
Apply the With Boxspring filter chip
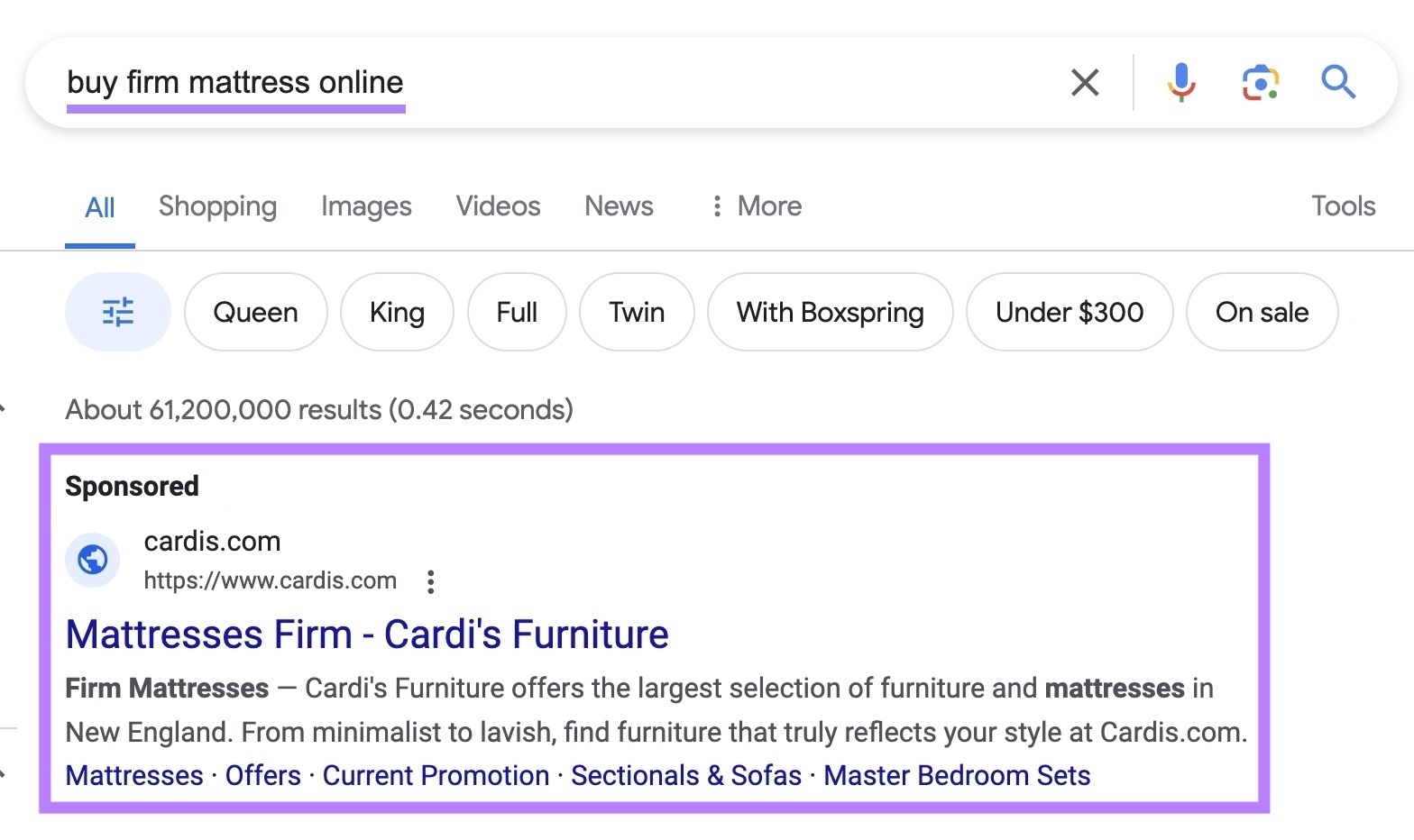[x=830, y=312]
